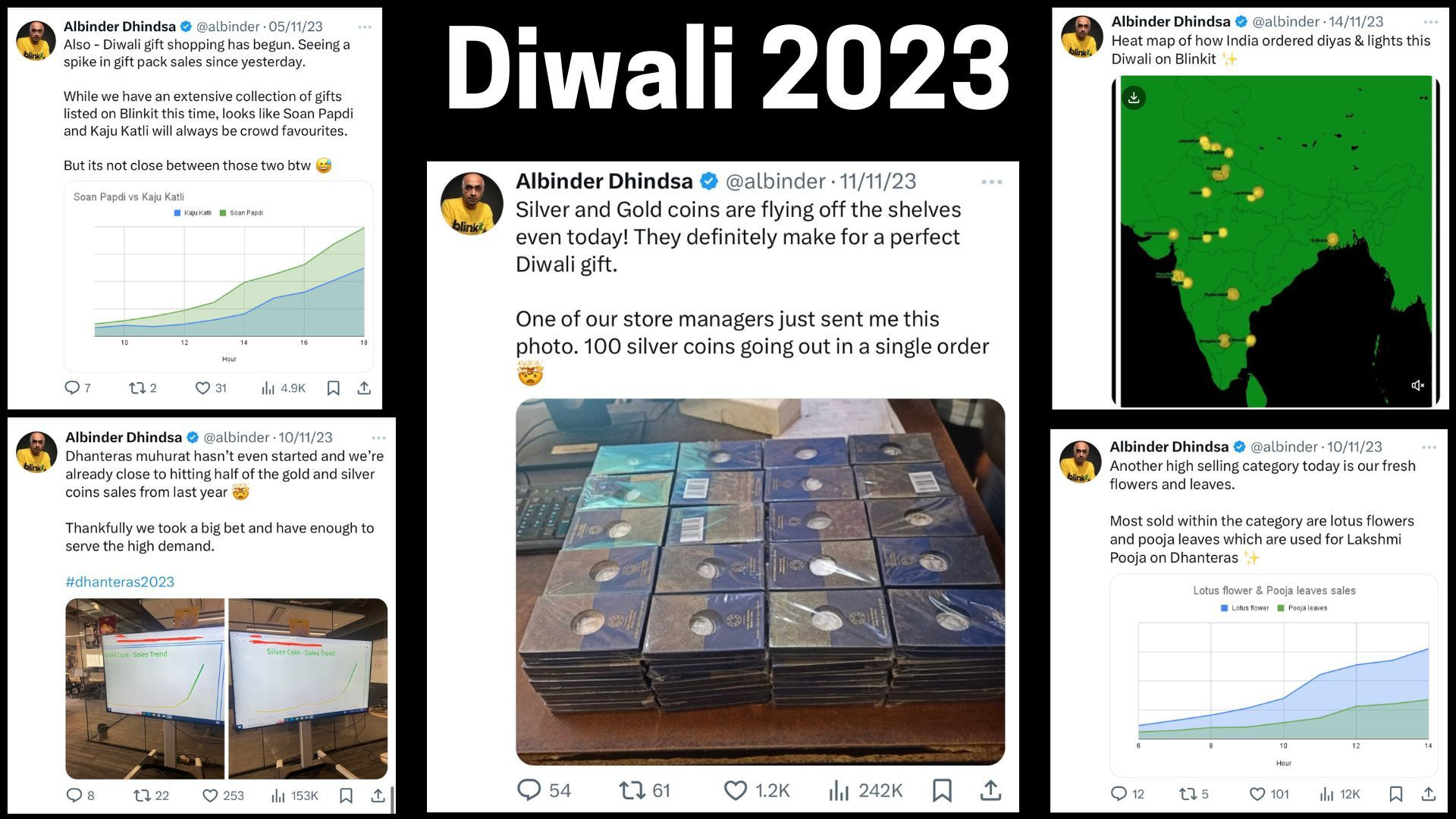Viewport: 1456px width, 819px height.
Task: Retweet the fresh flowers tweet showing 5
Action: [1194, 794]
